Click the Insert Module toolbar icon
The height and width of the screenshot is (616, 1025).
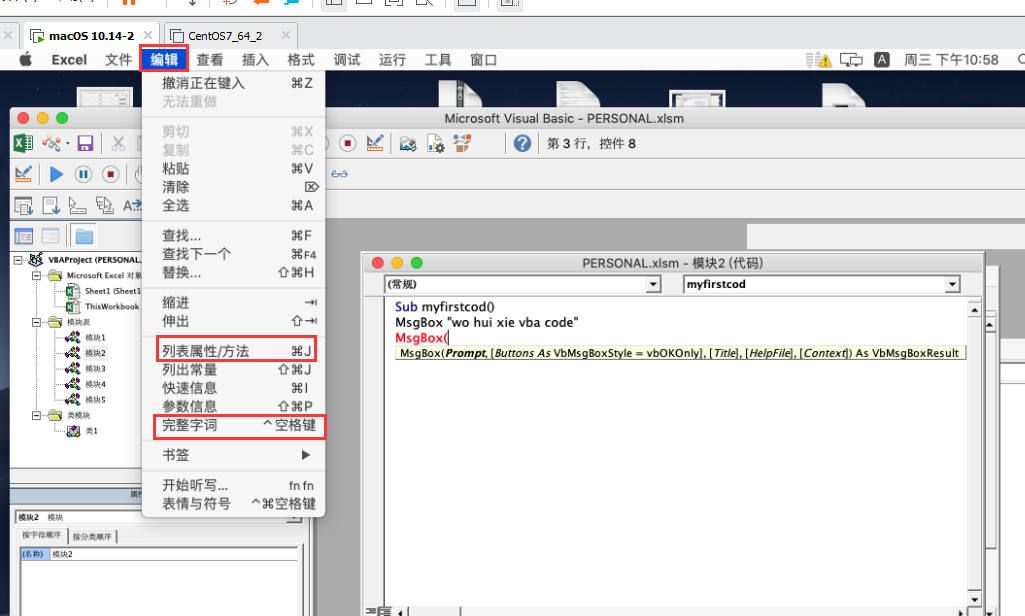point(51,143)
